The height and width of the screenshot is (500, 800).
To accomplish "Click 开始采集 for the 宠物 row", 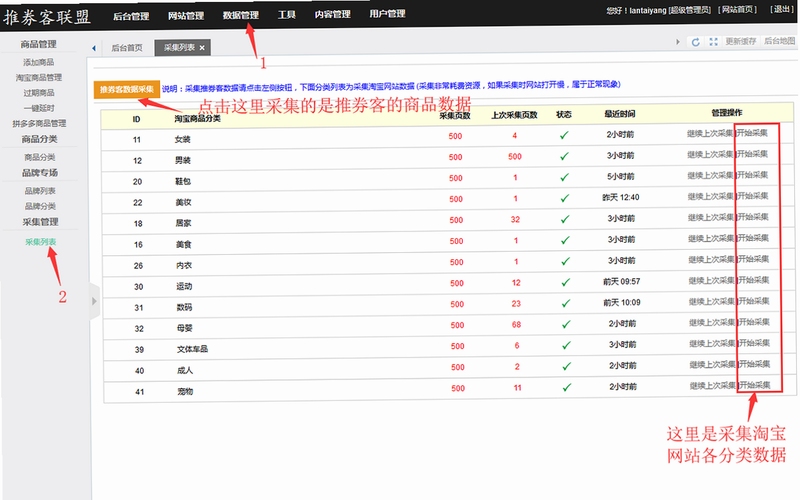I will [x=755, y=385].
